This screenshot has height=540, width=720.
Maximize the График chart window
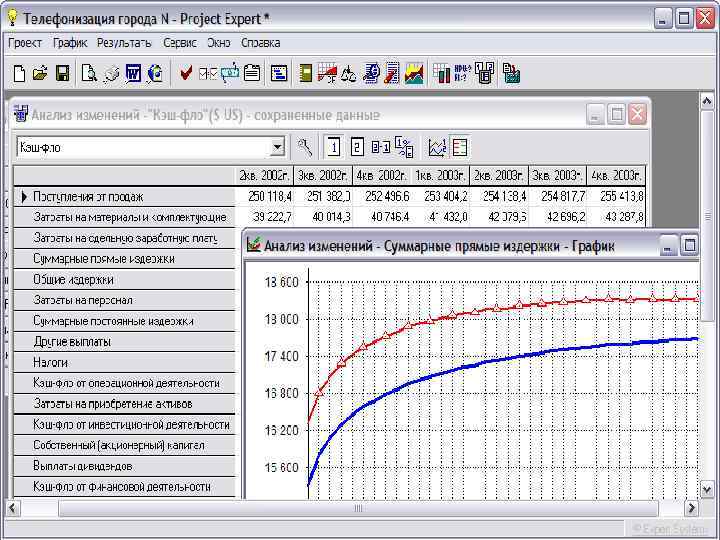690,246
